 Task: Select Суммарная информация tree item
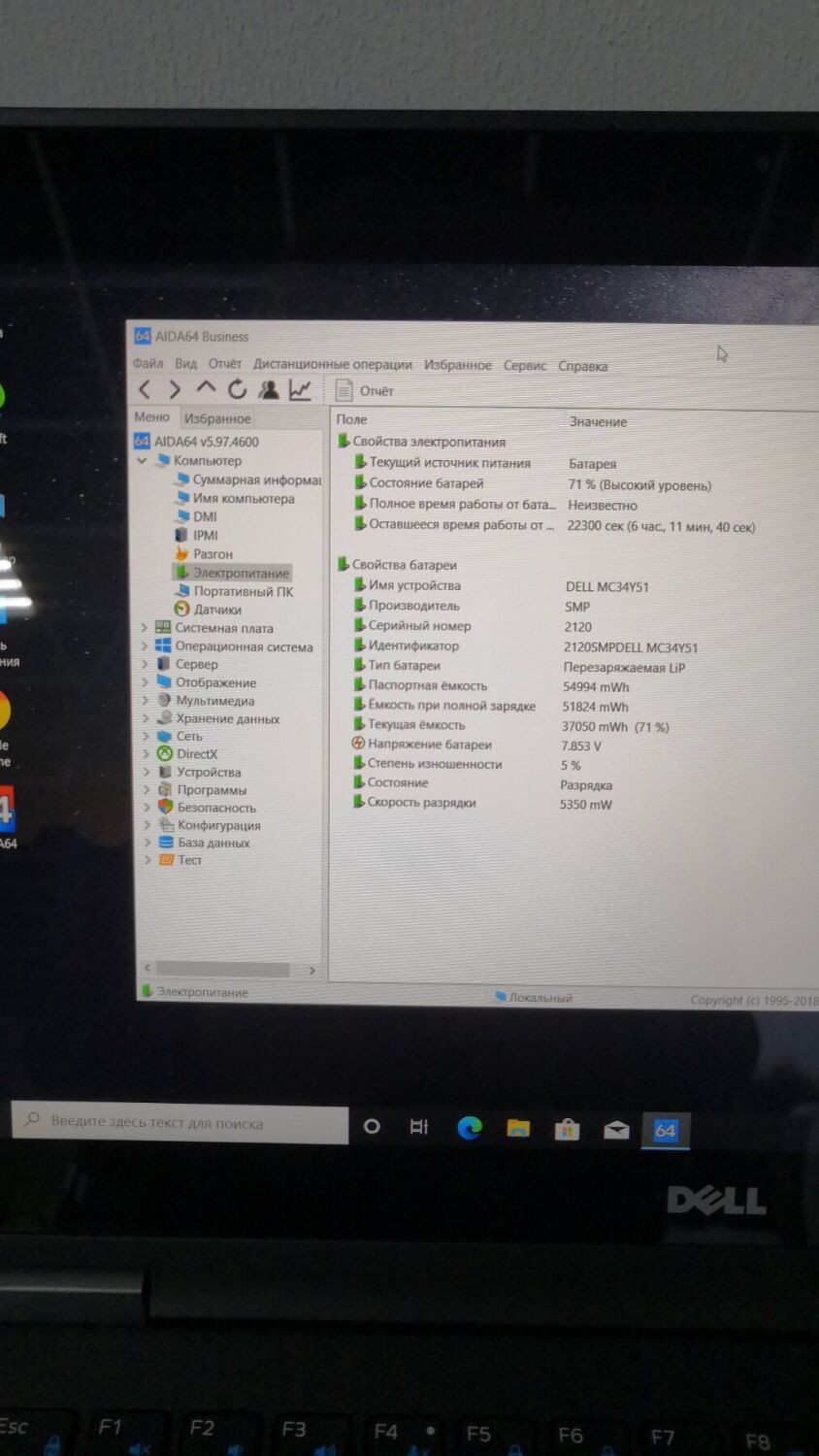[x=247, y=480]
